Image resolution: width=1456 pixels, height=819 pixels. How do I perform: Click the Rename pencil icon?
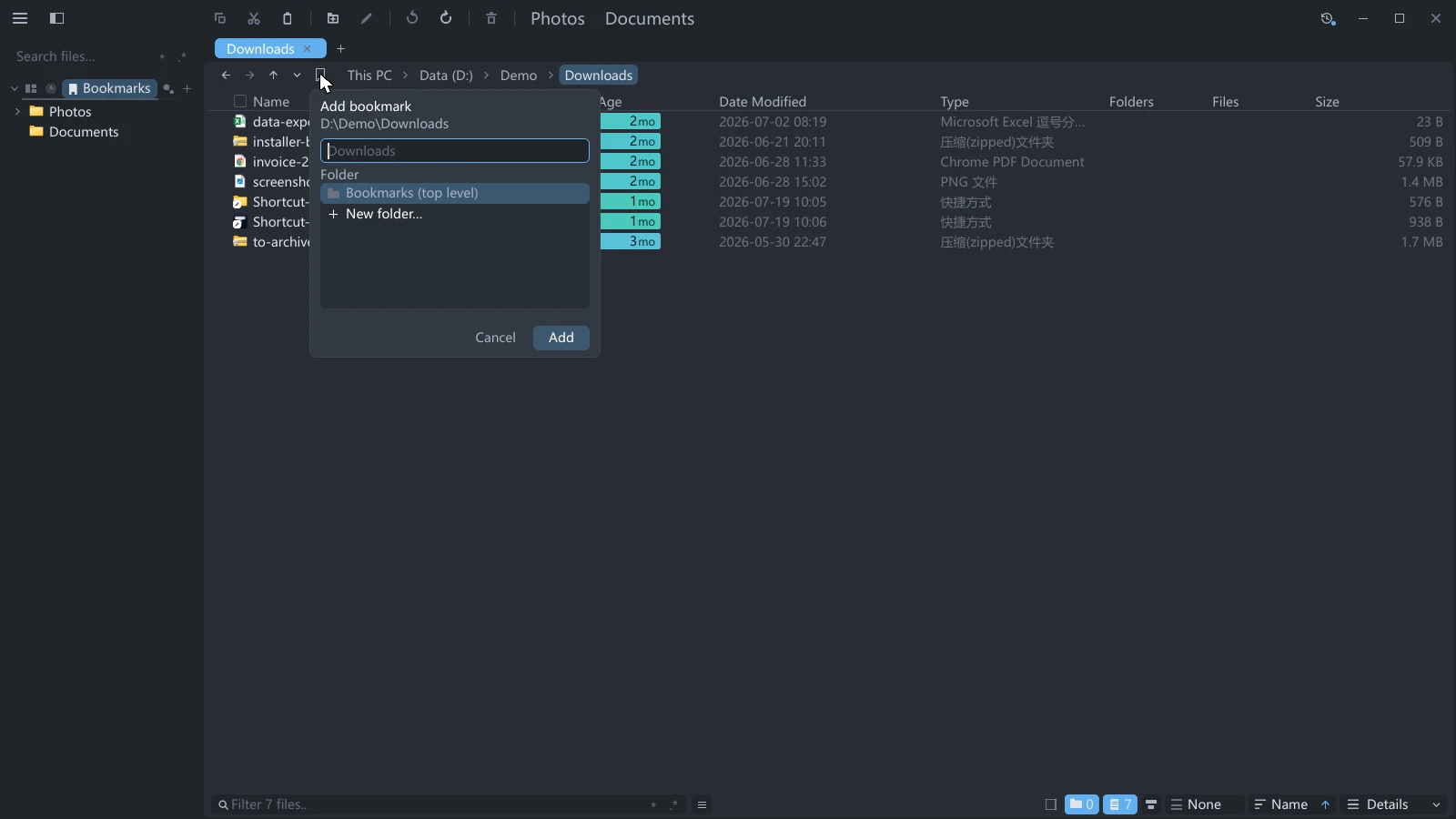367,18
